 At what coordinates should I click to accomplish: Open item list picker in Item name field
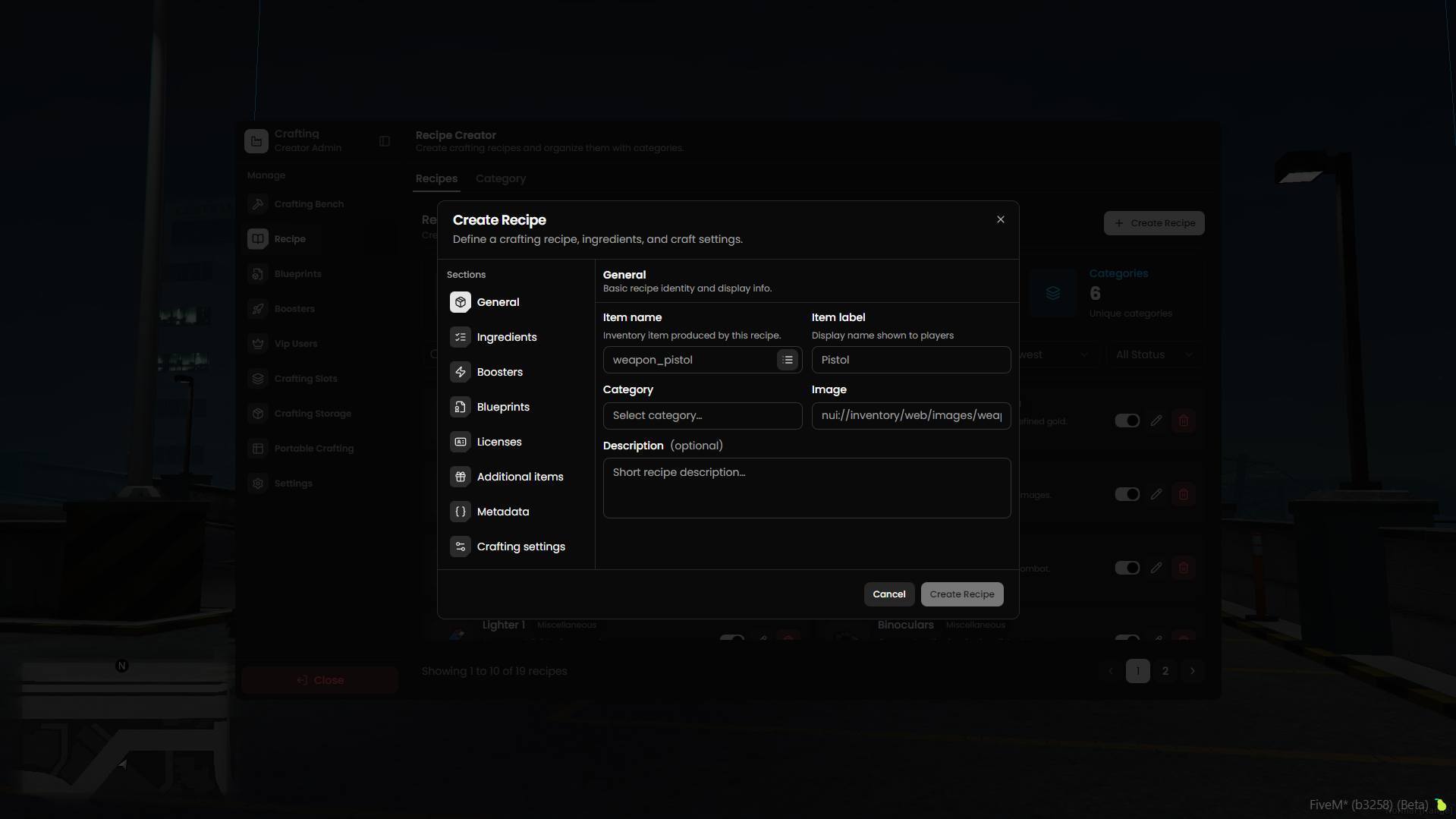[788, 360]
